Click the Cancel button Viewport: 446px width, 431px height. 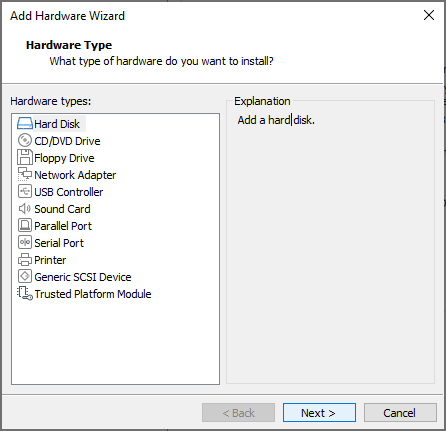[x=400, y=413]
